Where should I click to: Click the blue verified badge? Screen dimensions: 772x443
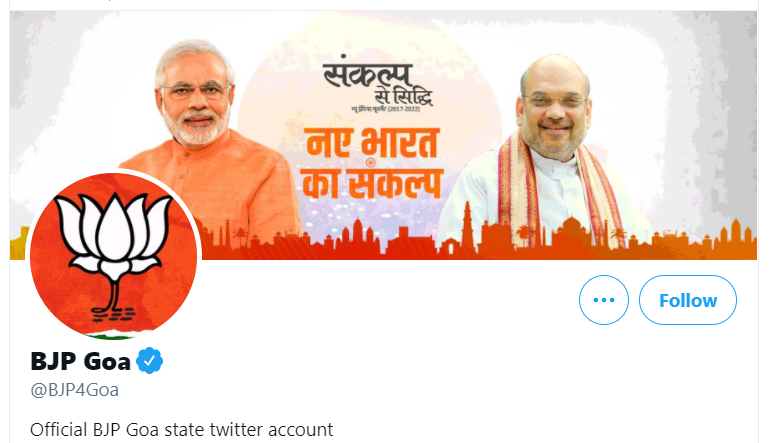click(149, 361)
